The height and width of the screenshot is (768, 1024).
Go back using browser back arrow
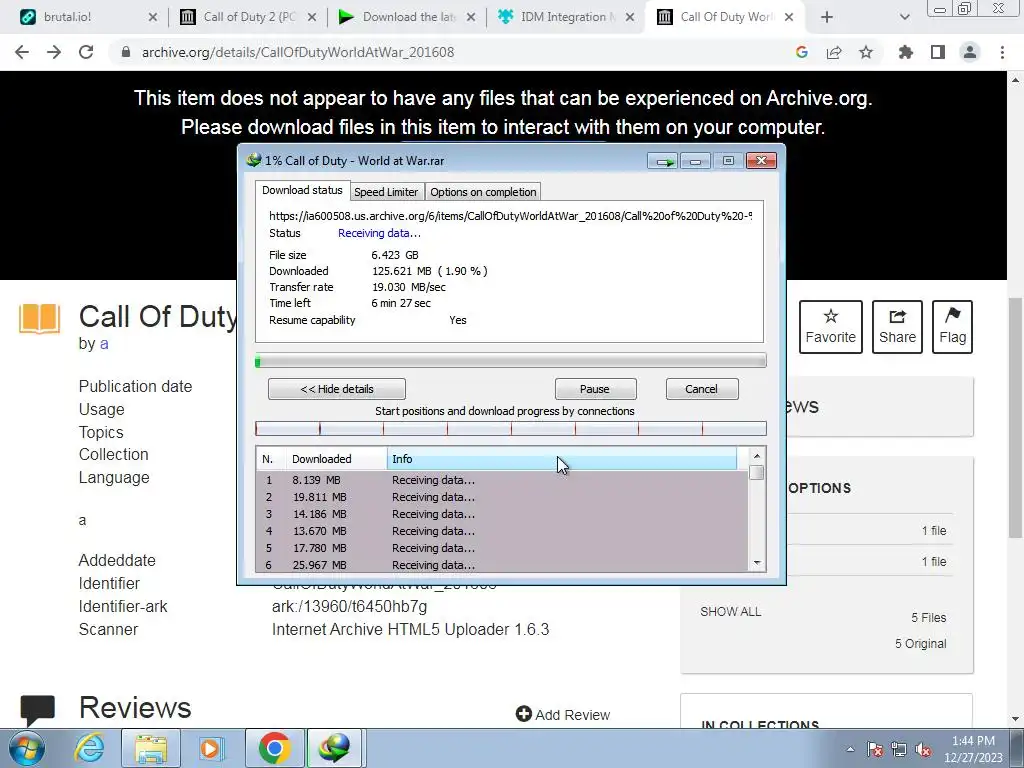pos(22,52)
